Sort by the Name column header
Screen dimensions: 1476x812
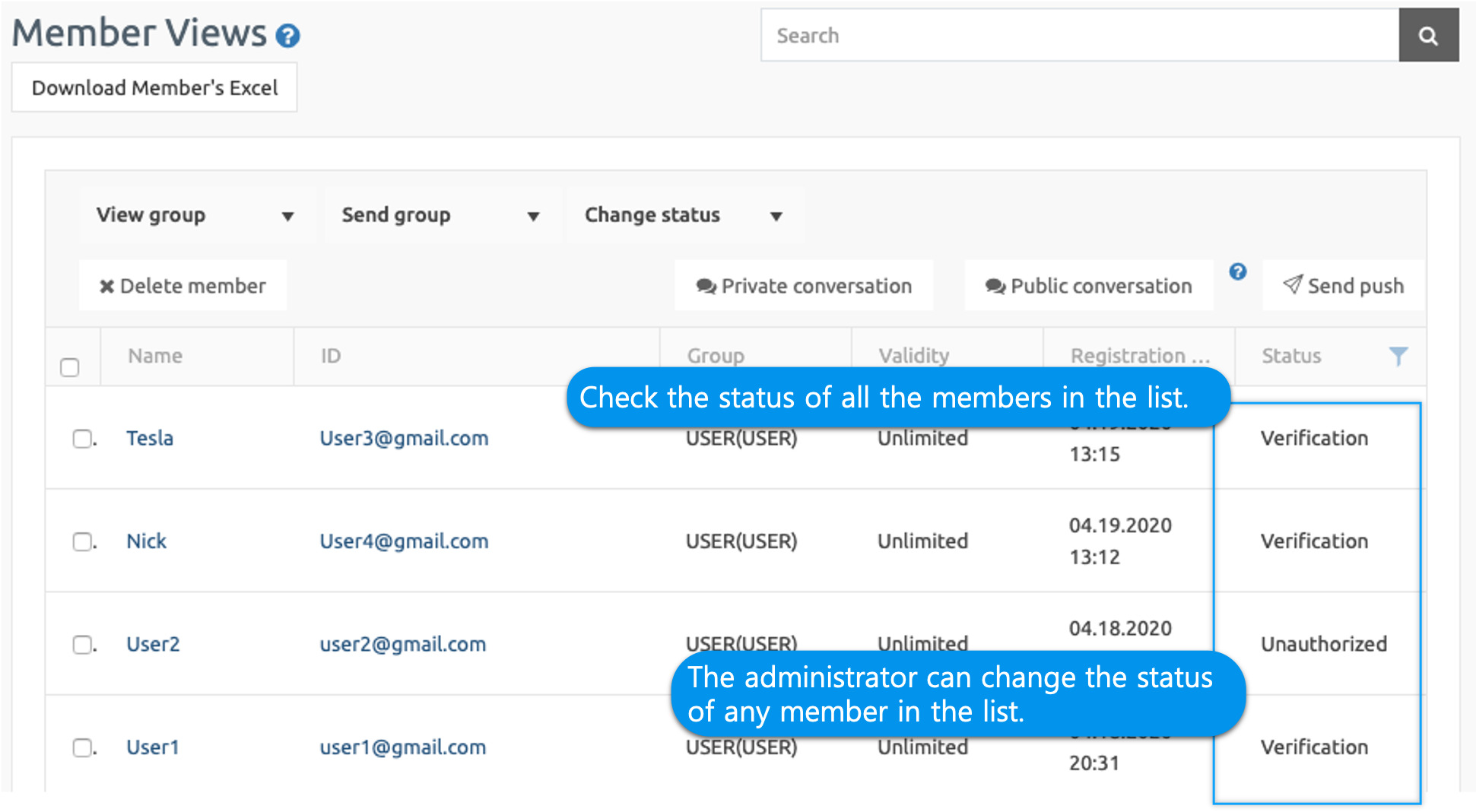(155, 356)
